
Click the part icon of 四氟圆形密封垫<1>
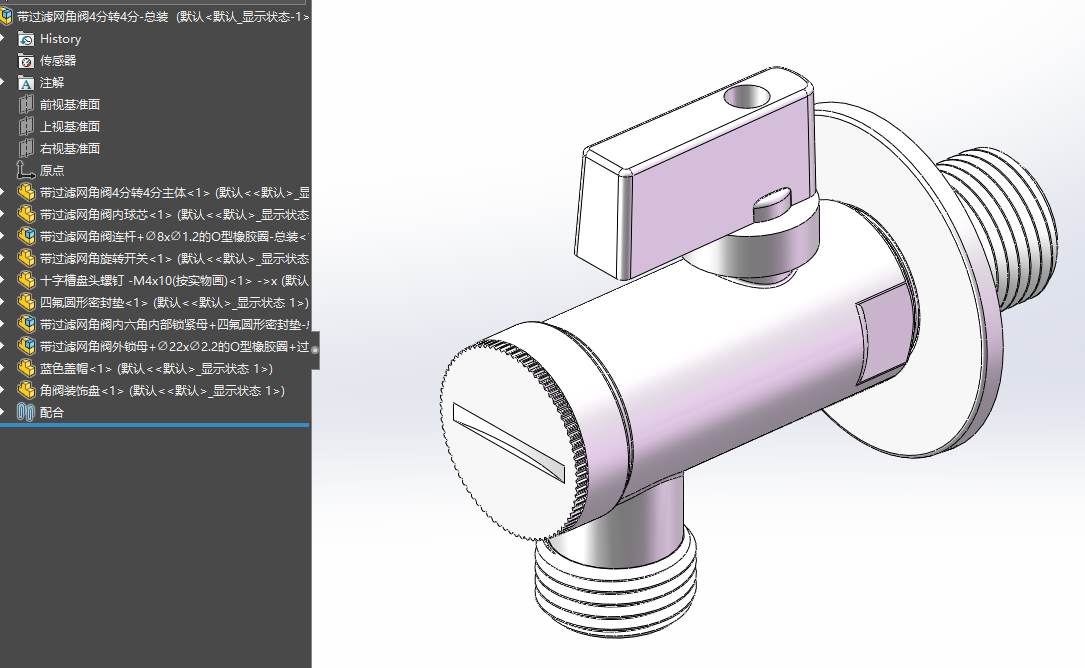26,303
